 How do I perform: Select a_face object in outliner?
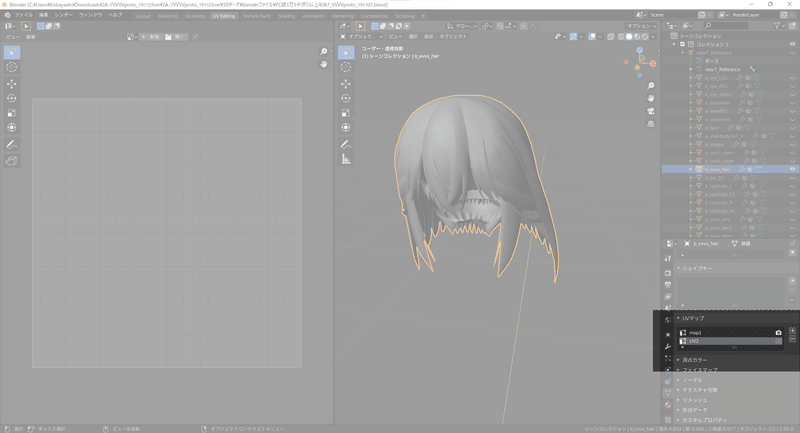[x=712, y=128]
